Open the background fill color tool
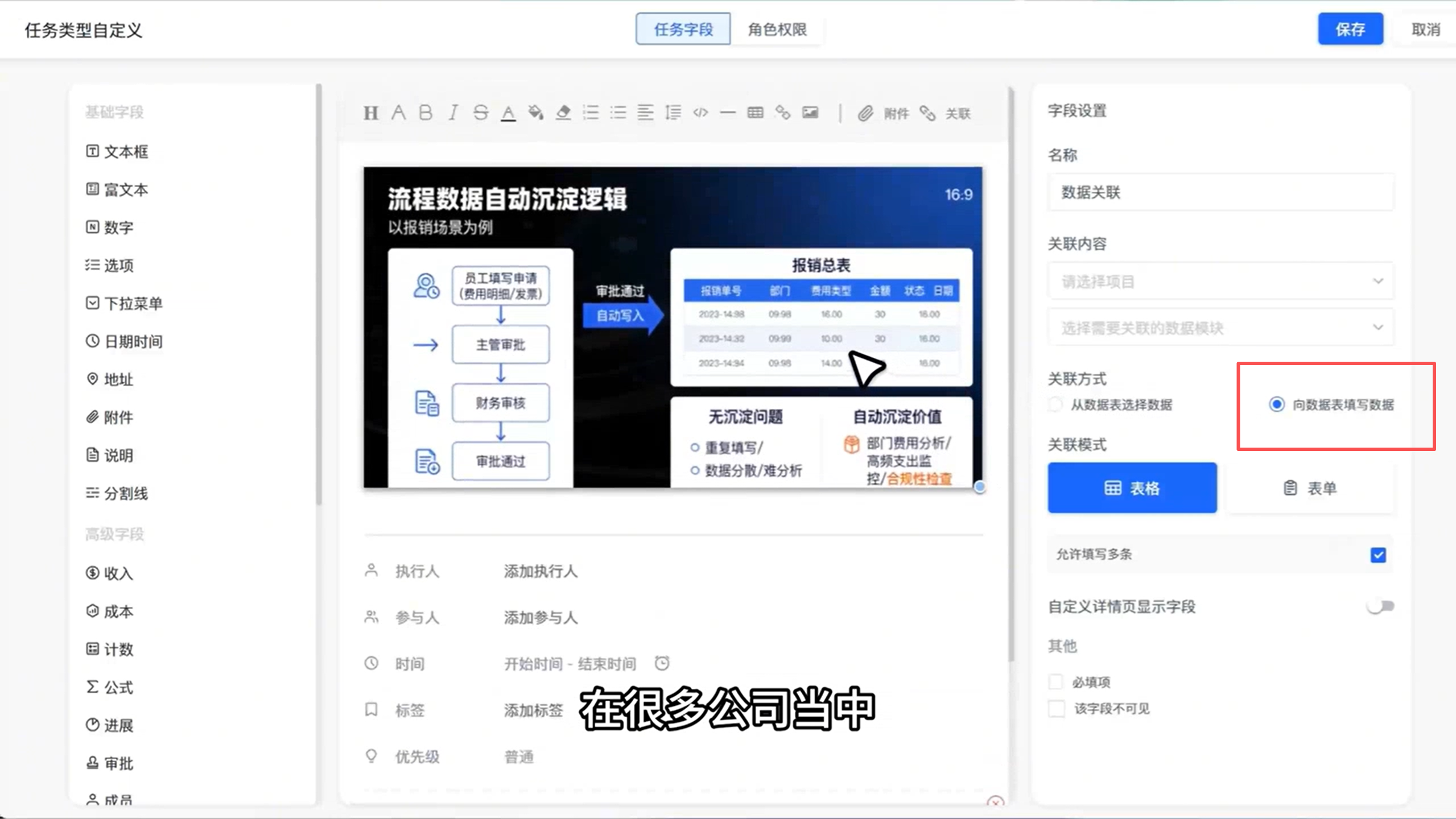 tap(535, 113)
